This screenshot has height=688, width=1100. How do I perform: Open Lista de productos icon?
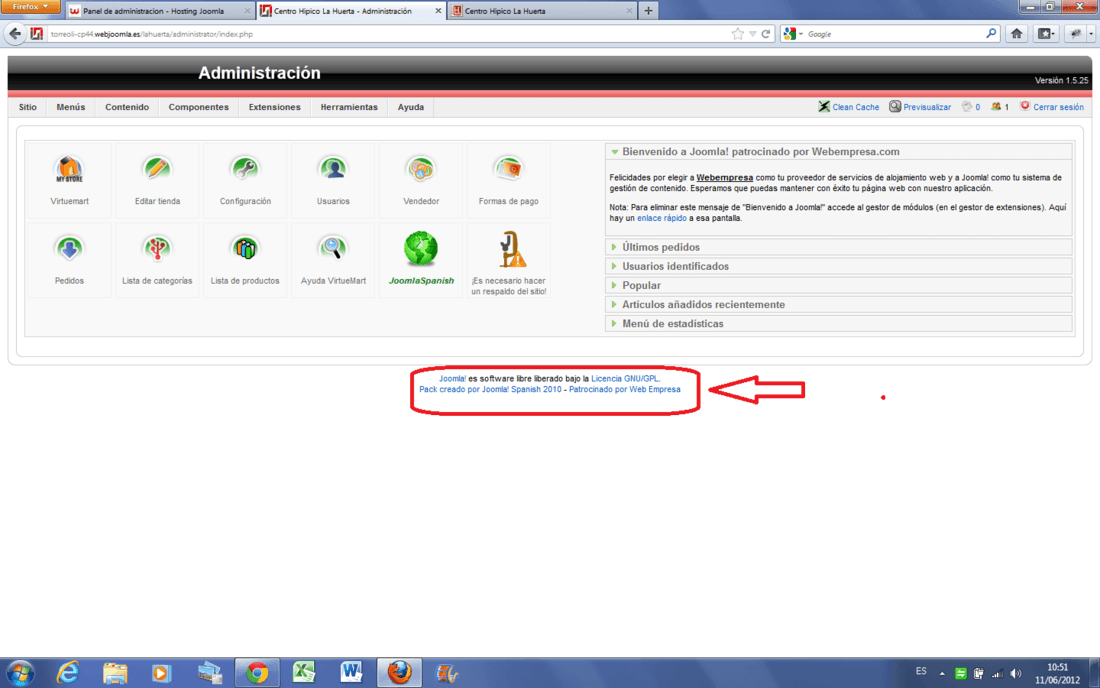point(245,248)
